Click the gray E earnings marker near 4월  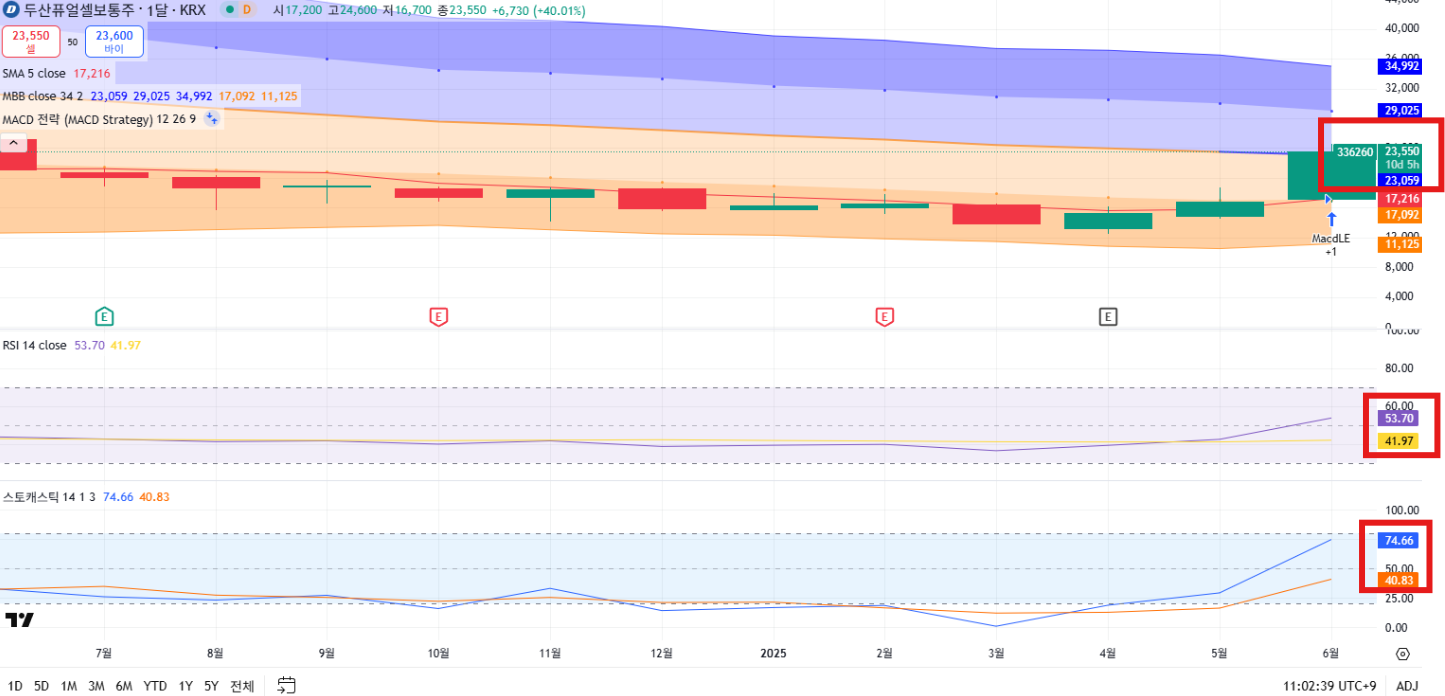pyautogui.click(x=1108, y=317)
